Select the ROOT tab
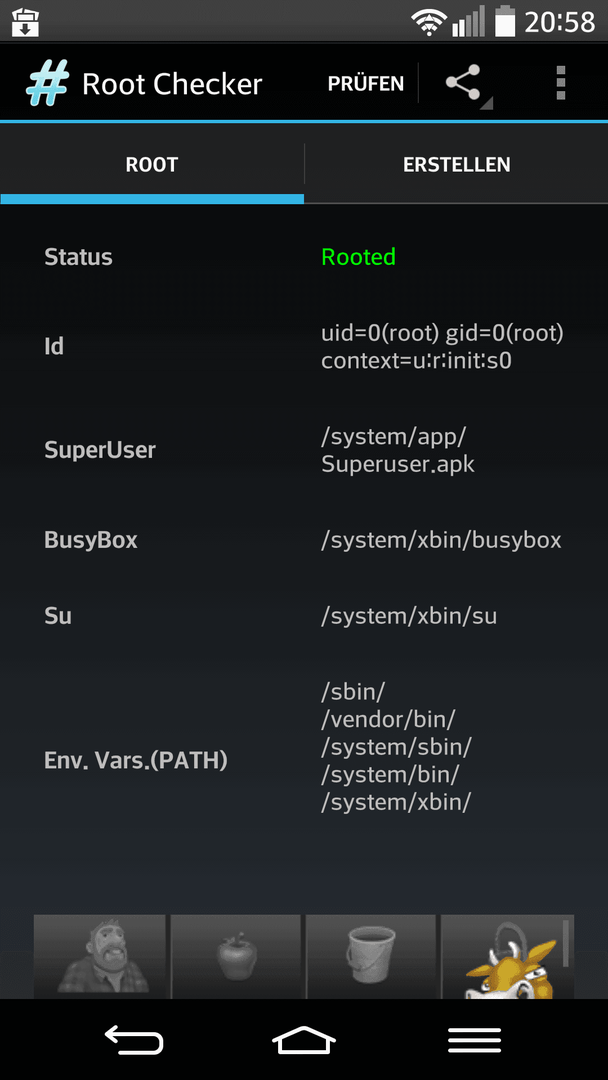This screenshot has width=608, height=1080. pos(151,165)
